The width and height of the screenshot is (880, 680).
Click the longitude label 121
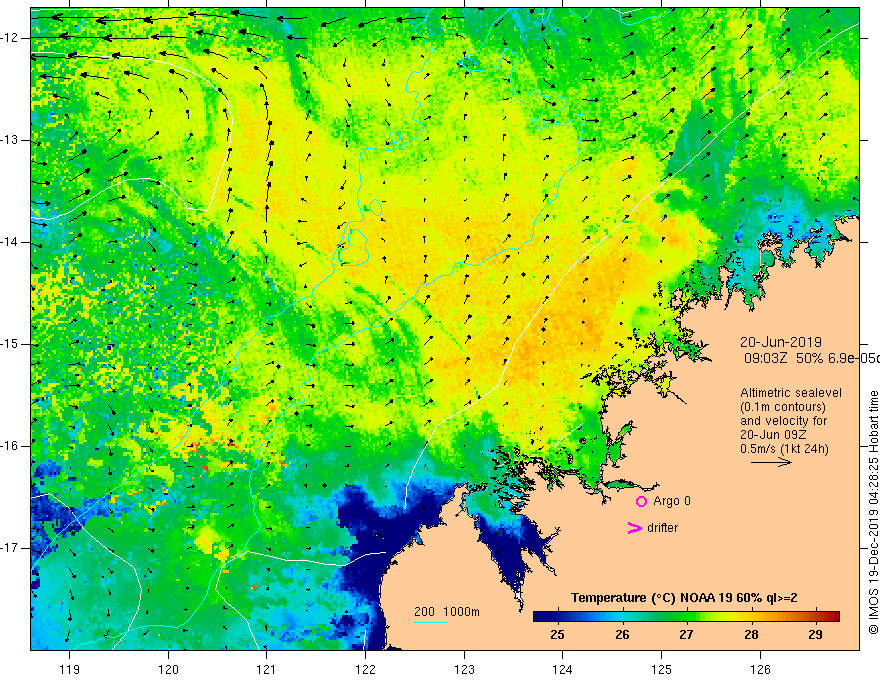(266, 669)
